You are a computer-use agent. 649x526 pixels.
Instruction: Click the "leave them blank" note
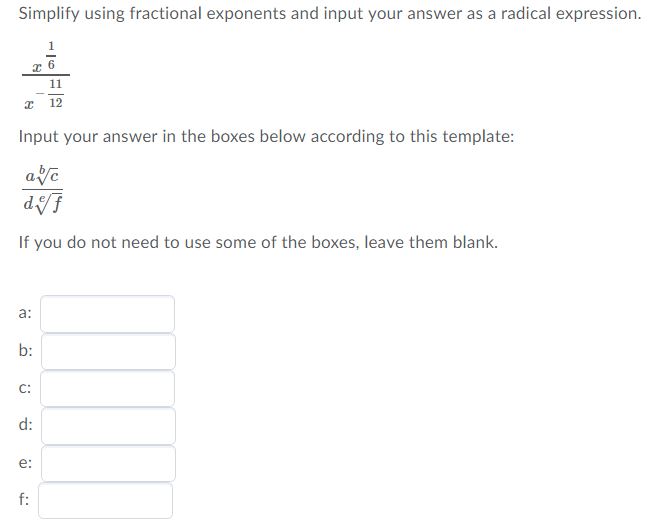click(428, 243)
